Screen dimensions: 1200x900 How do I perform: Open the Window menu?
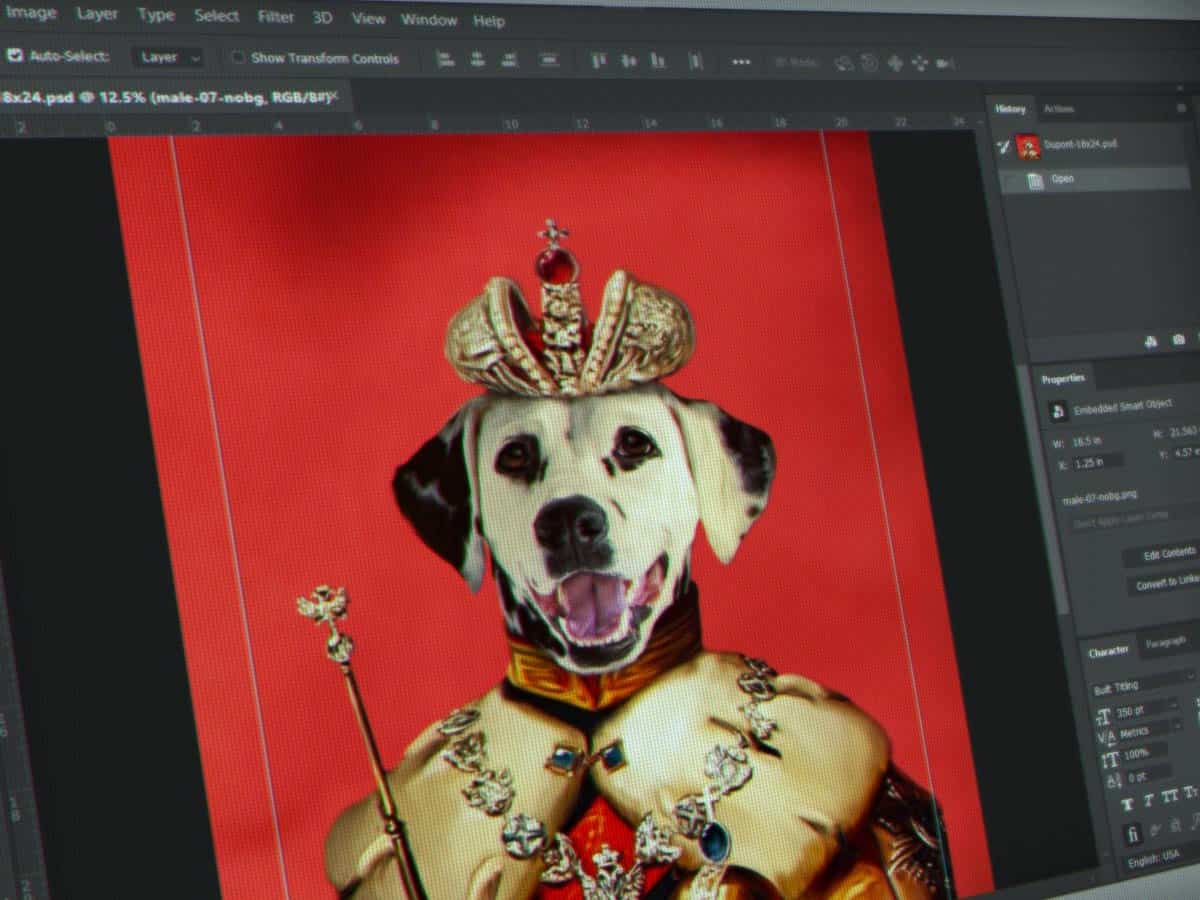tap(428, 20)
